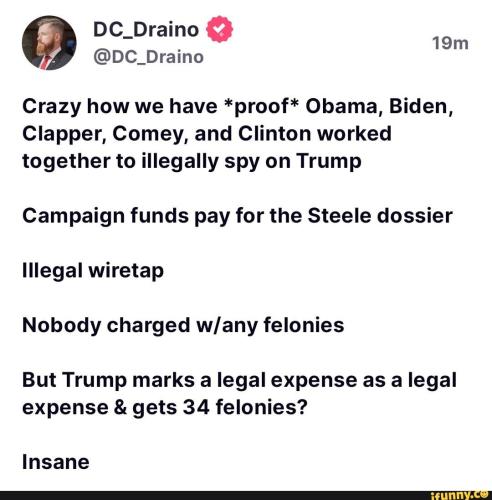
Task: Click the 19m post timestamp
Action: tap(450, 44)
